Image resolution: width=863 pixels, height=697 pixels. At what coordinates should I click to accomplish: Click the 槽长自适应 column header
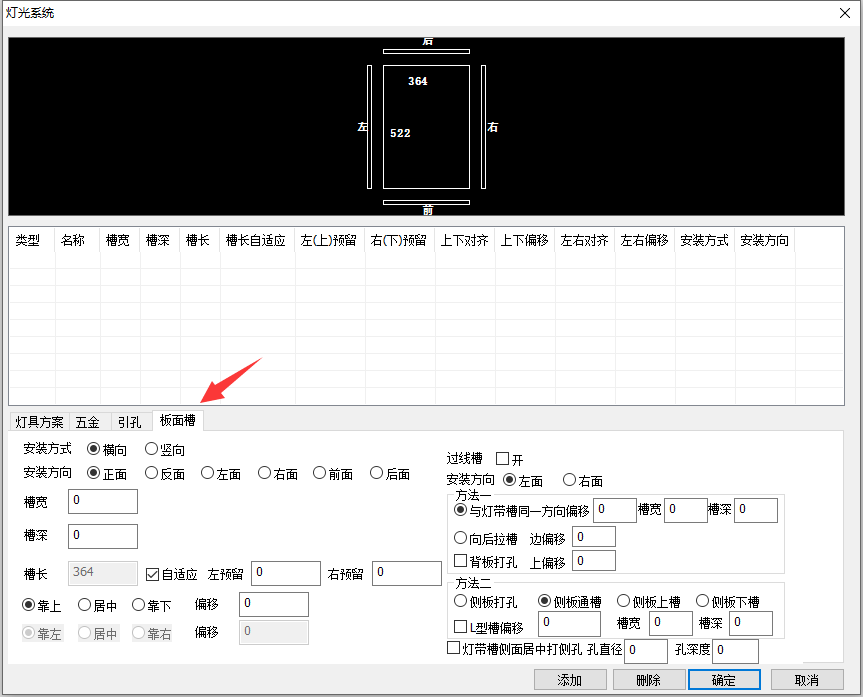coord(257,240)
